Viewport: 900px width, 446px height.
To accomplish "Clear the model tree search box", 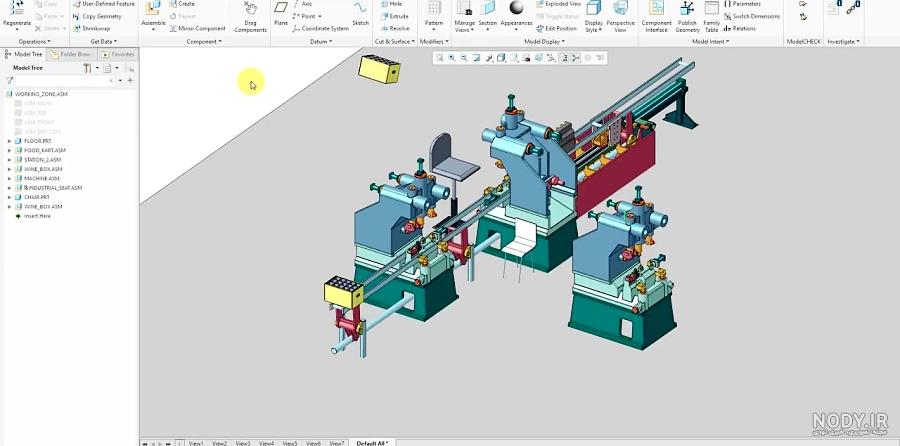I will click(x=111, y=81).
